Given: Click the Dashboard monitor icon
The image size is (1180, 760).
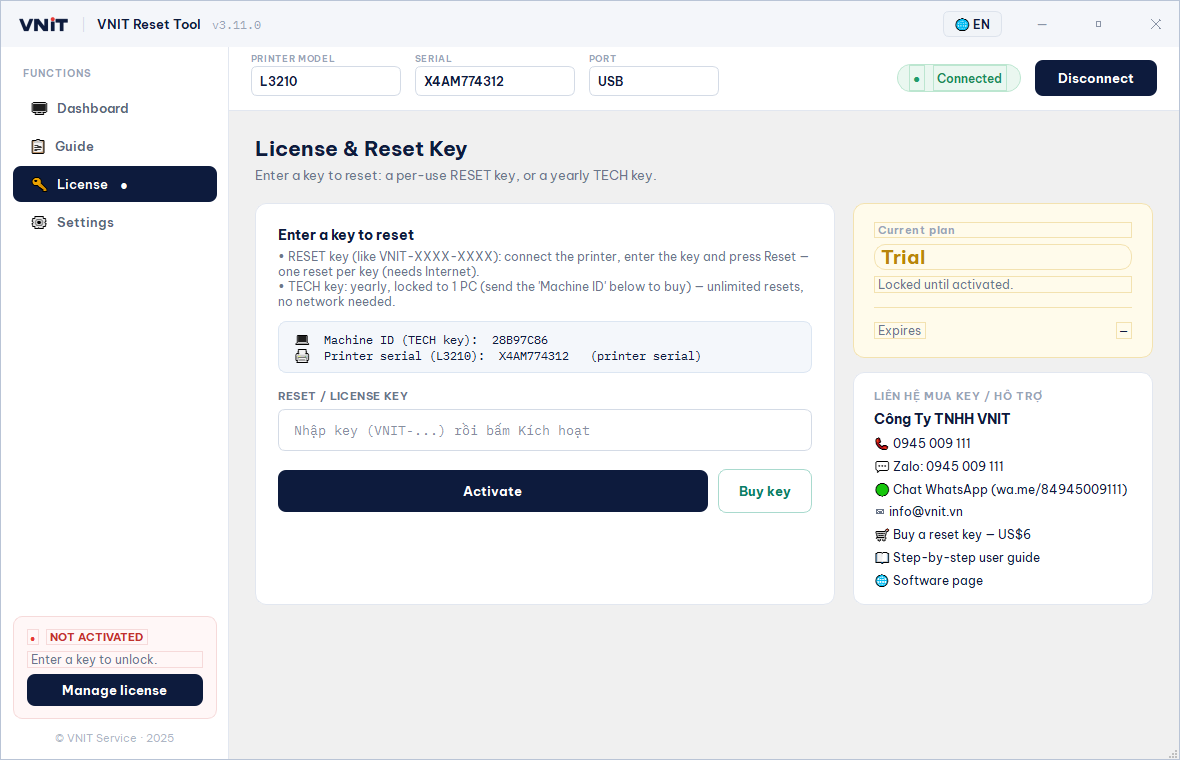Looking at the screenshot, I should pos(39,108).
